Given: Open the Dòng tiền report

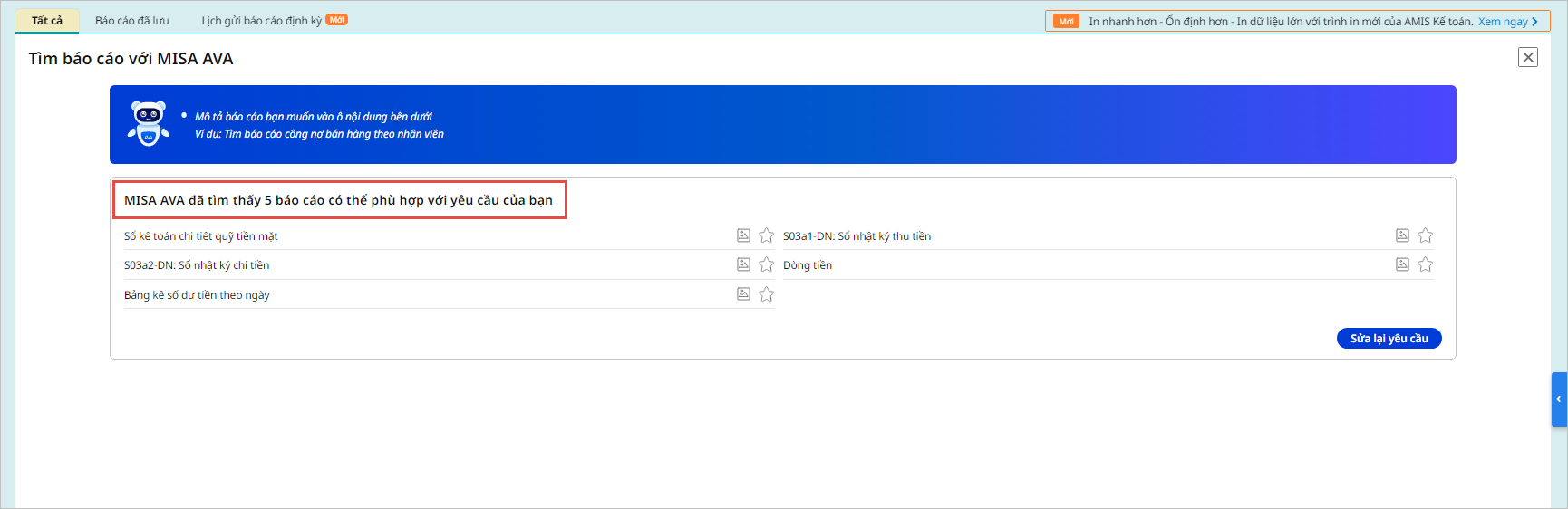Looking at the screenshot, I should click(808, 265).
